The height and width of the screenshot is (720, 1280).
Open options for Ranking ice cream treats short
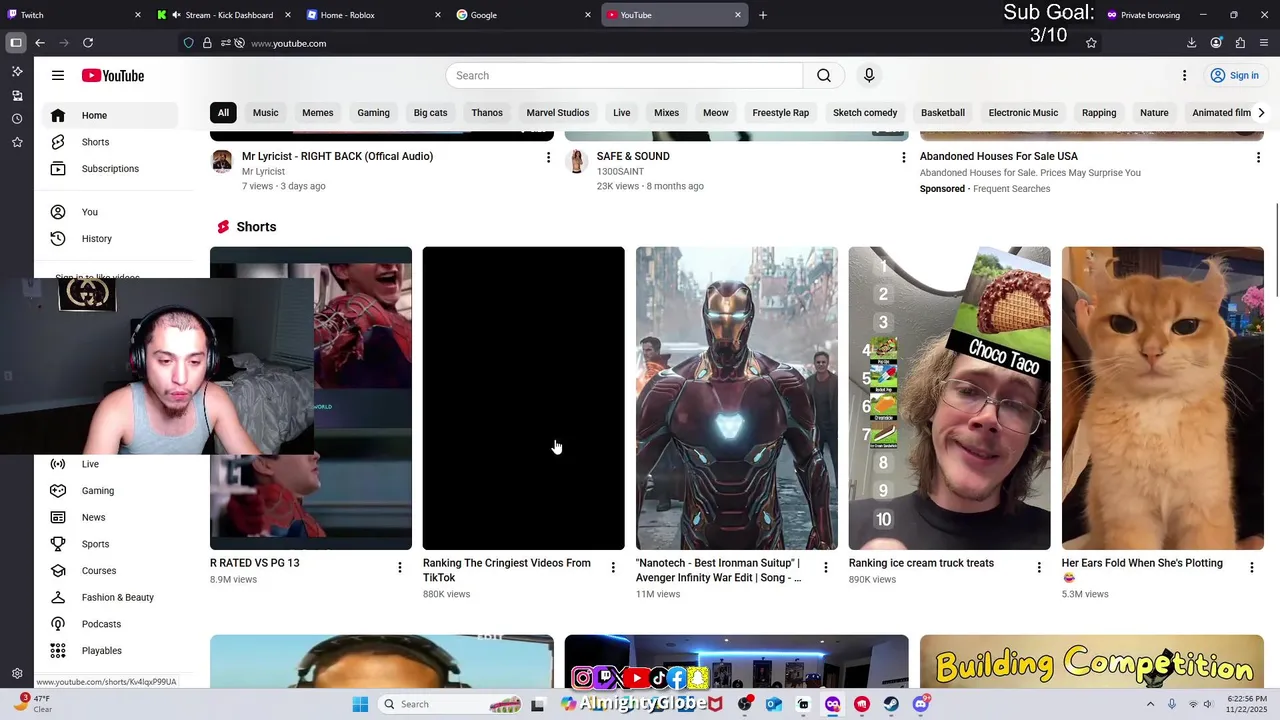click(x=1039, y=568)
